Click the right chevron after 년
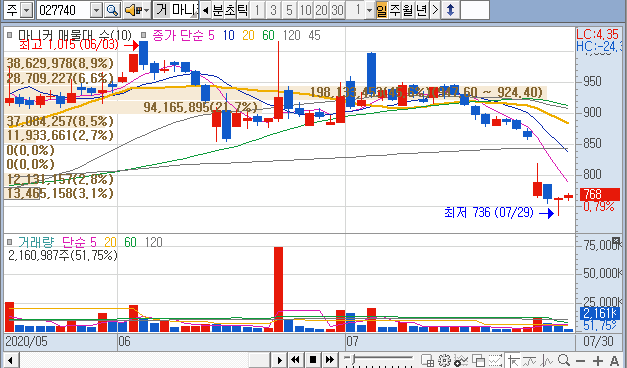Image resolution: width=627 pixels, height=368 pixels. [x=435, y=10]
